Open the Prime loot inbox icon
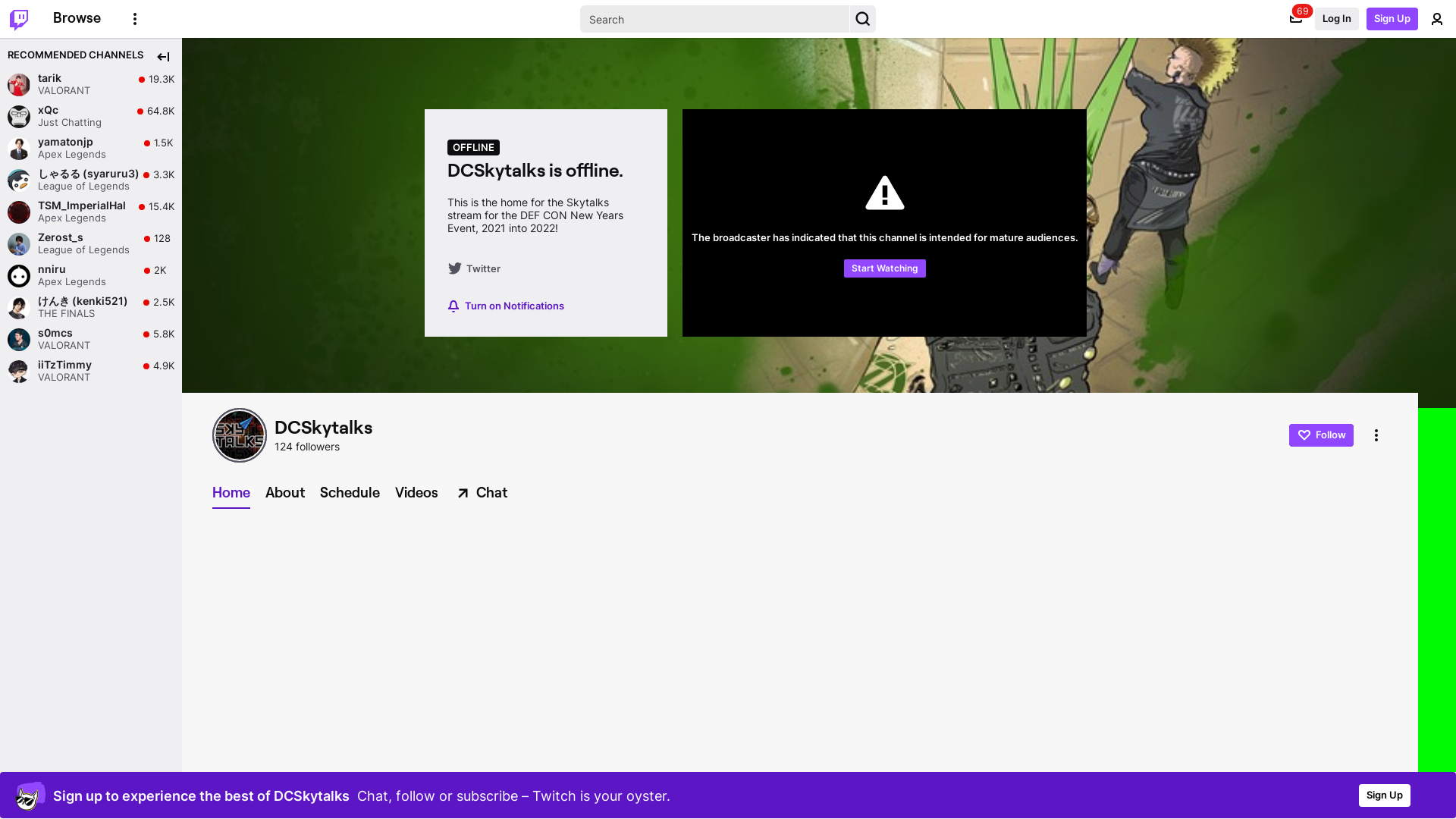The height and width of the screenshot is (819, 1456). pyautogui.click(x=1296, y=19)
